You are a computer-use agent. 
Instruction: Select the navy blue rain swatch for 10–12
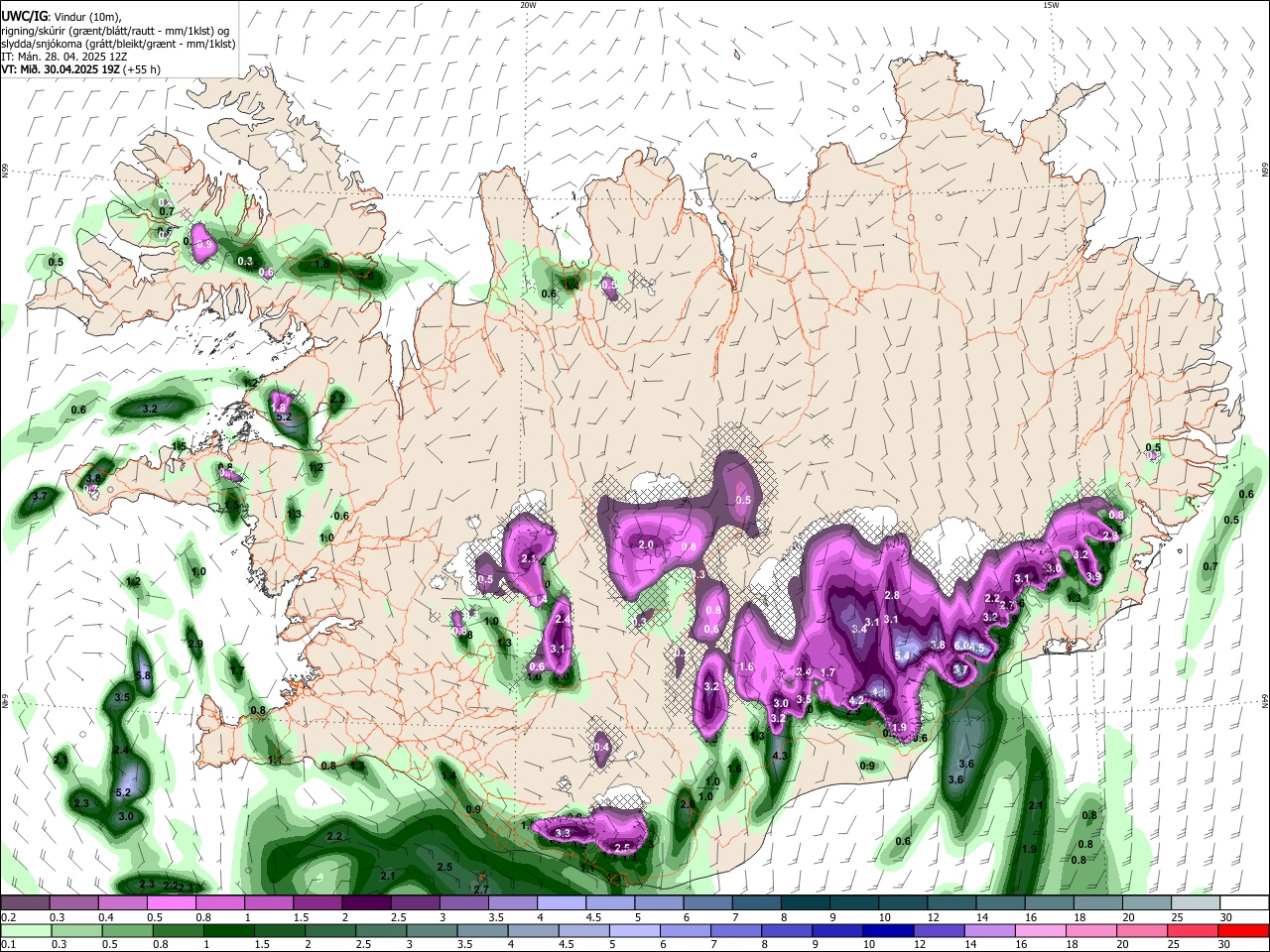tap(890, 930)
